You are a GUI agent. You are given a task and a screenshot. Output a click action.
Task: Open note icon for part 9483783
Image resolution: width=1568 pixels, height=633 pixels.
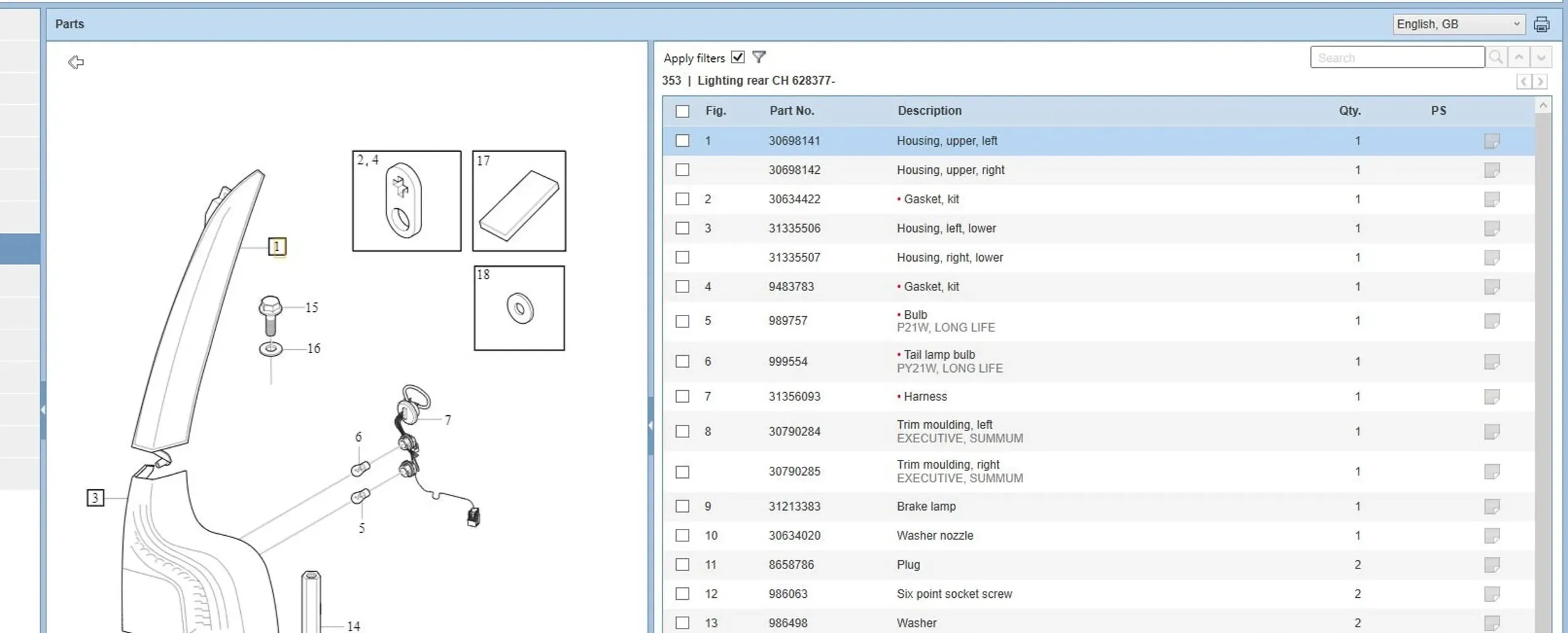tap(1492, 287)
